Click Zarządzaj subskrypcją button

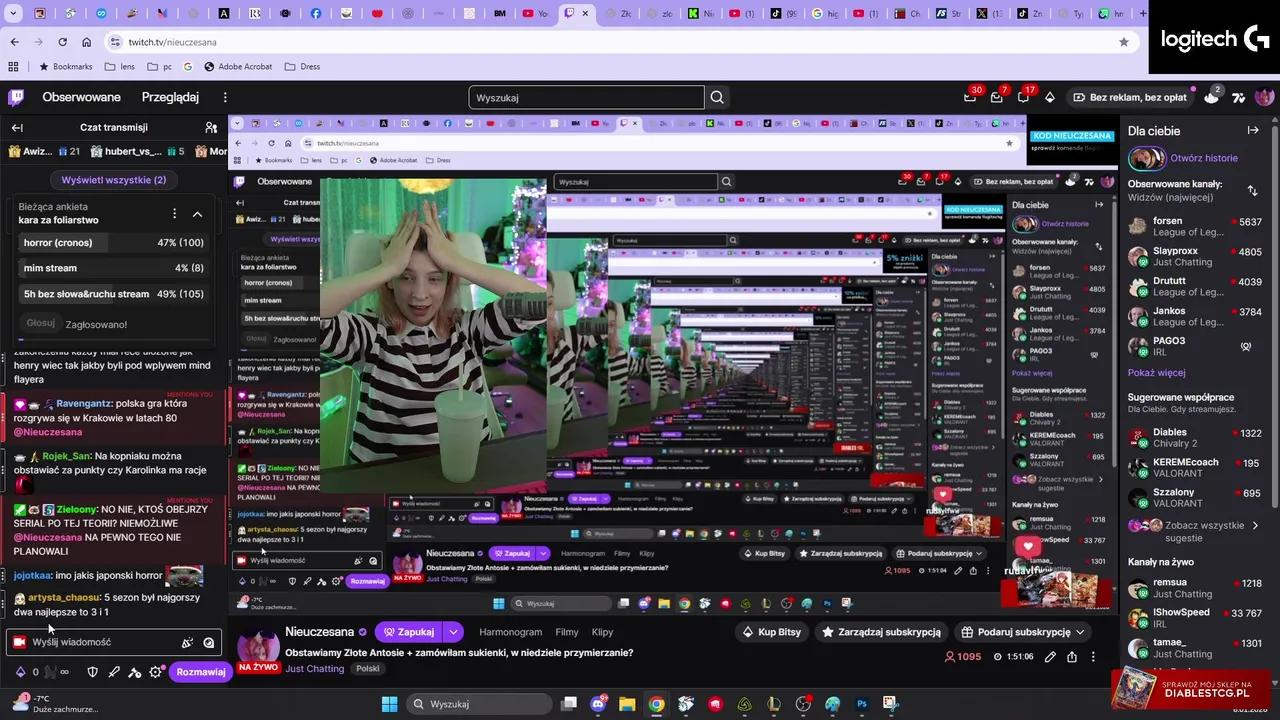pos(881,632)
